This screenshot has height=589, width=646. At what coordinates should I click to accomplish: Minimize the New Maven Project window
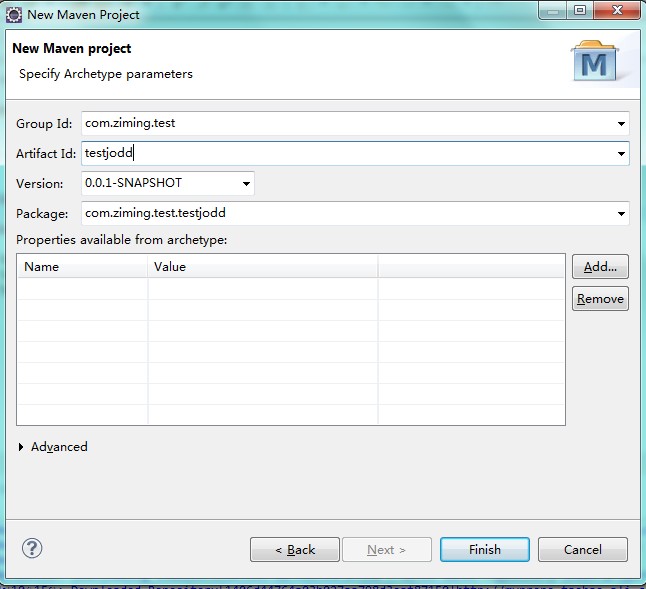(x=553, y=10)
